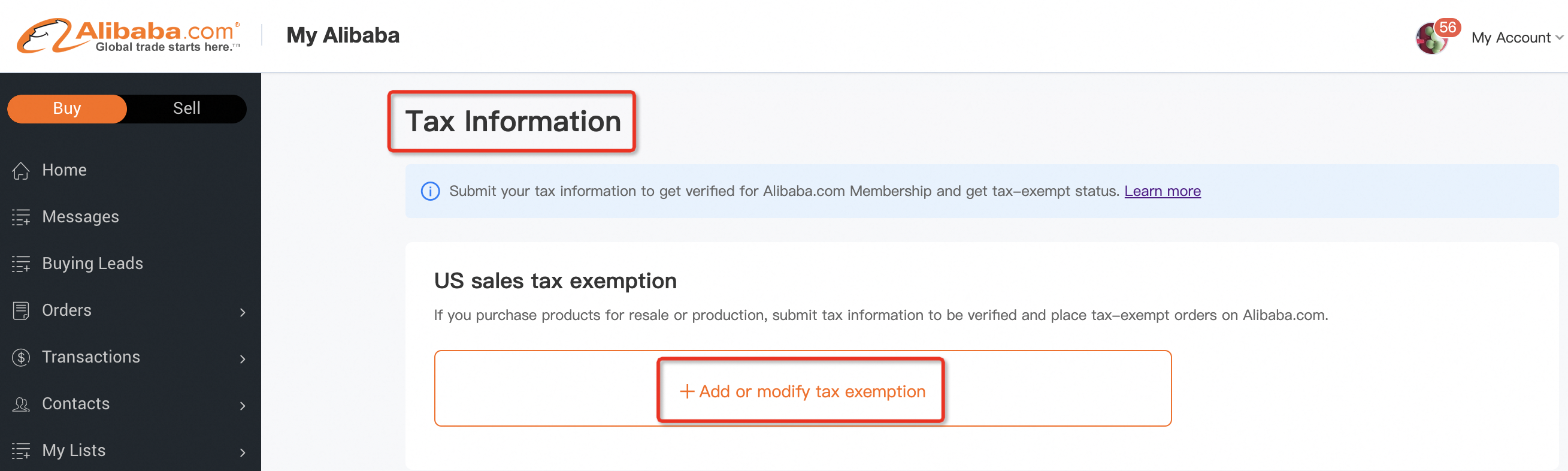Open the My Account dropdown
1568x471 pixels.
(x=1517, y=38)
